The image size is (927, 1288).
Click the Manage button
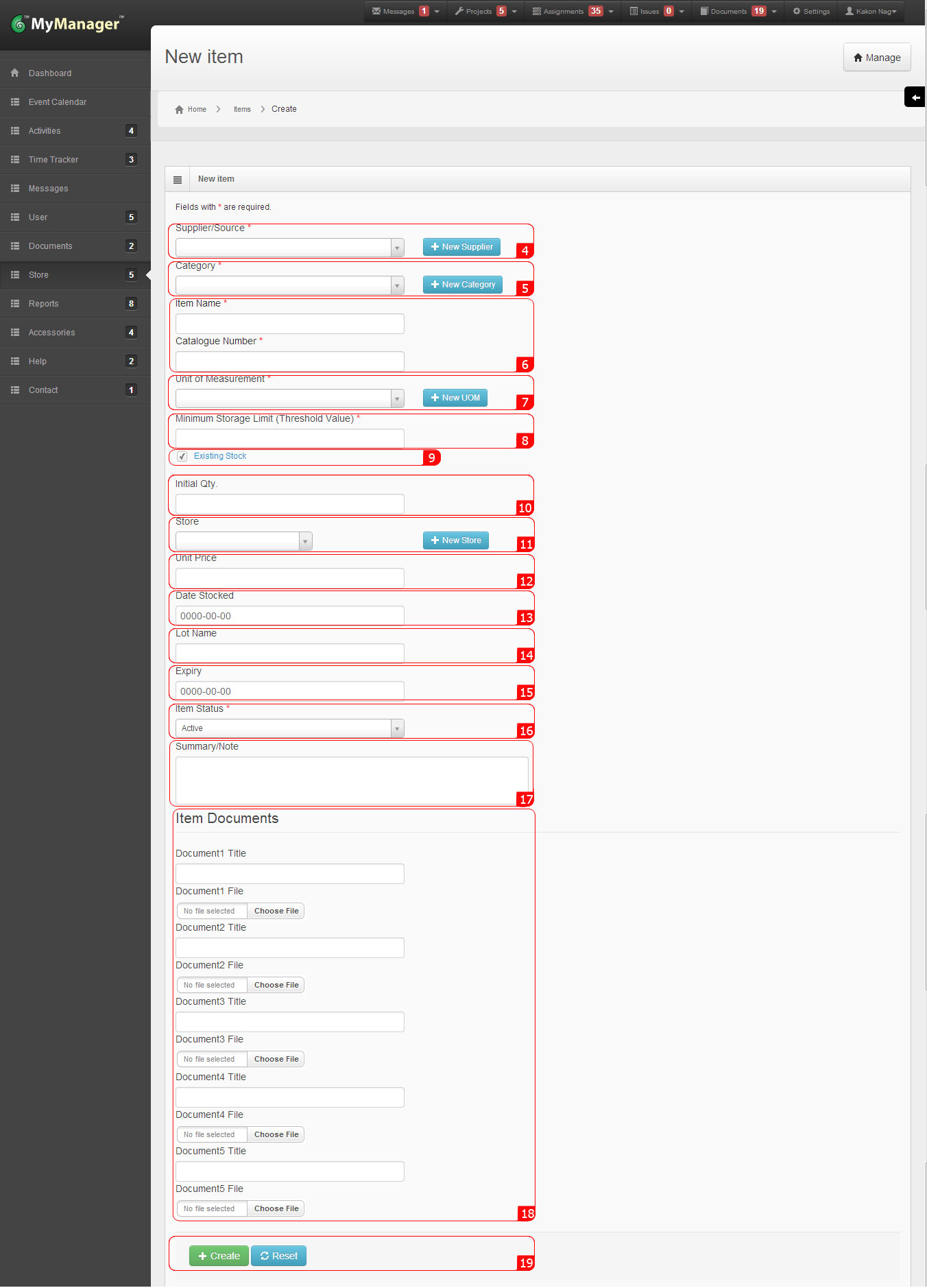tap(877, 58)
